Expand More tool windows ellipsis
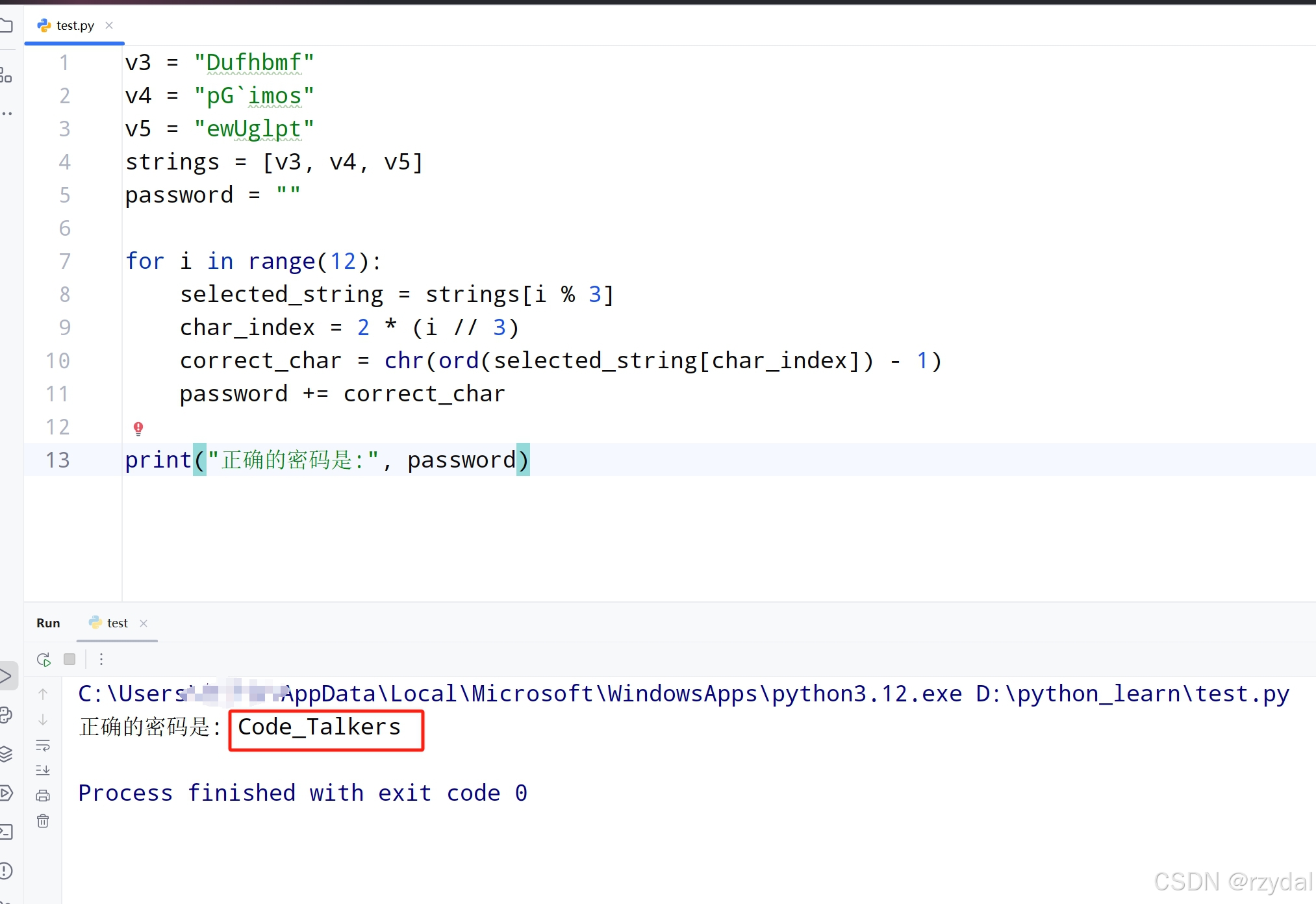This screenshot has height=904, width=1316. pyautogui.click(x=6, y=114)
